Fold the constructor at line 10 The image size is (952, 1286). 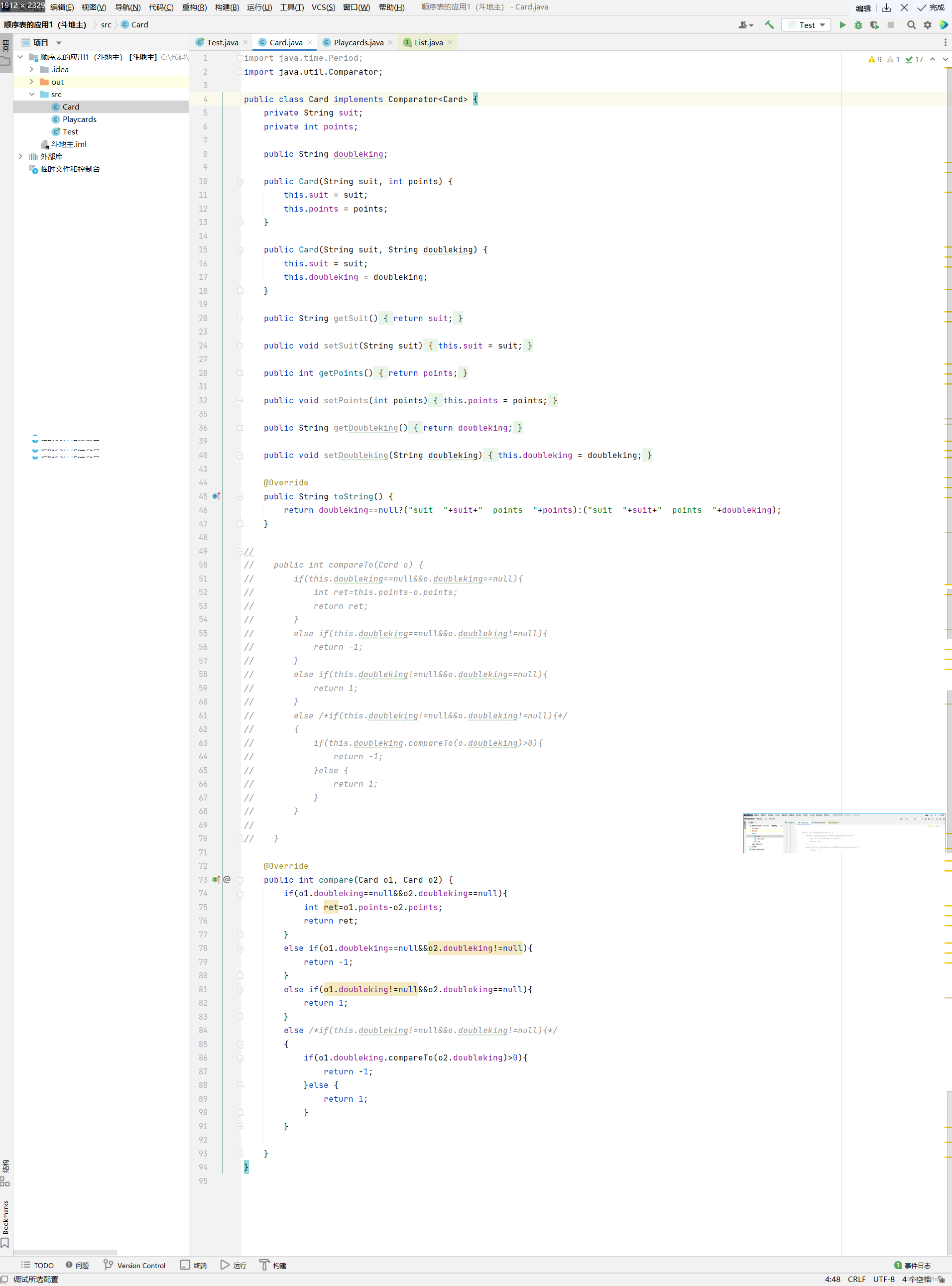click(240, 182)
